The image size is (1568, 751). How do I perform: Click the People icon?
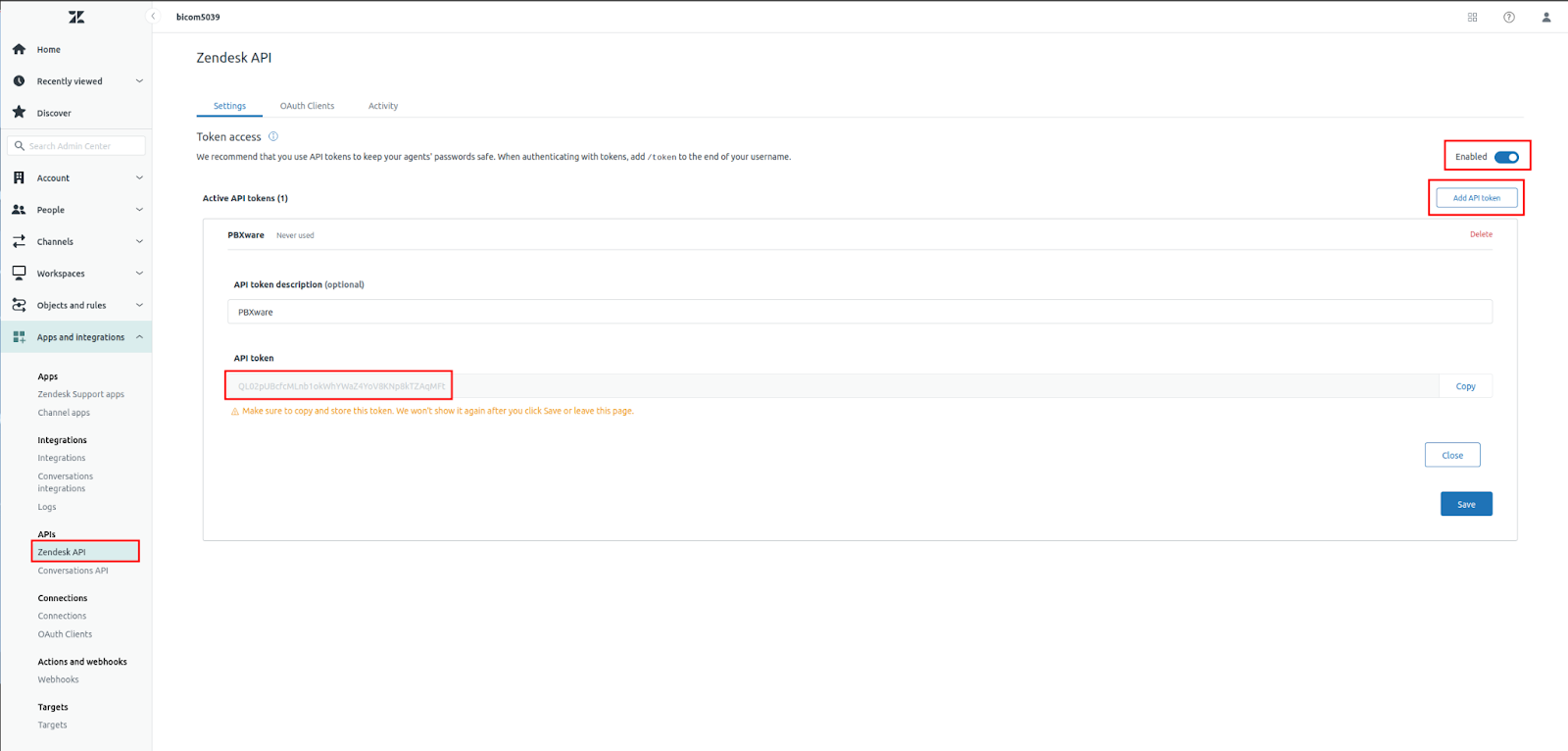point(19,209)
